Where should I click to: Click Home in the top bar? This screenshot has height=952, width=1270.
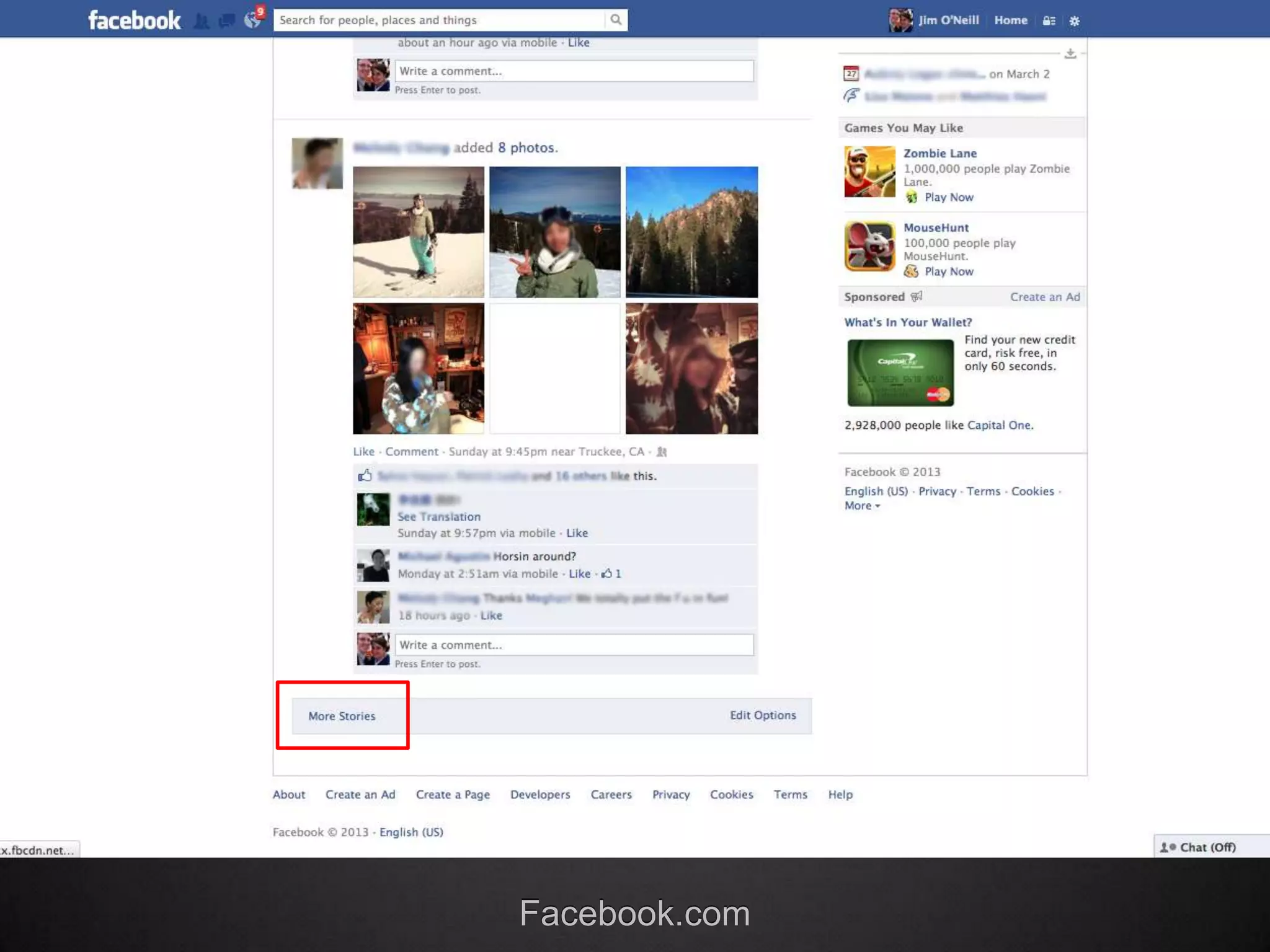1011,20
